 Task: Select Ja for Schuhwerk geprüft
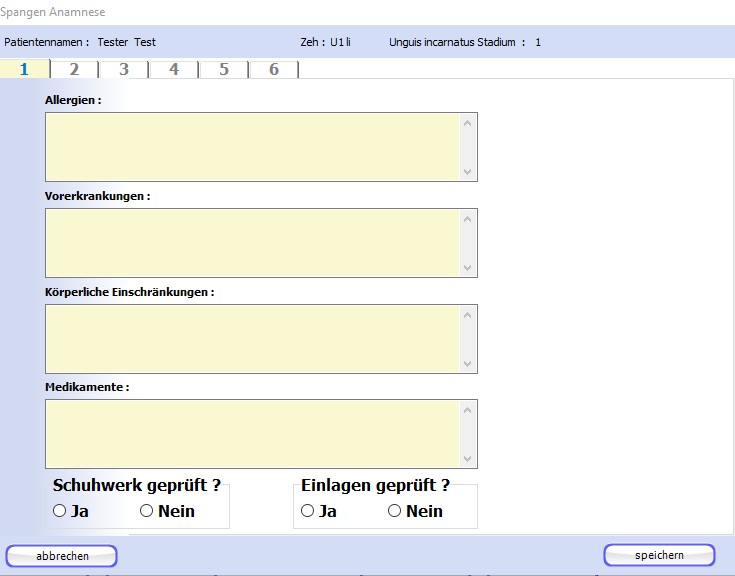coord(59,511)
